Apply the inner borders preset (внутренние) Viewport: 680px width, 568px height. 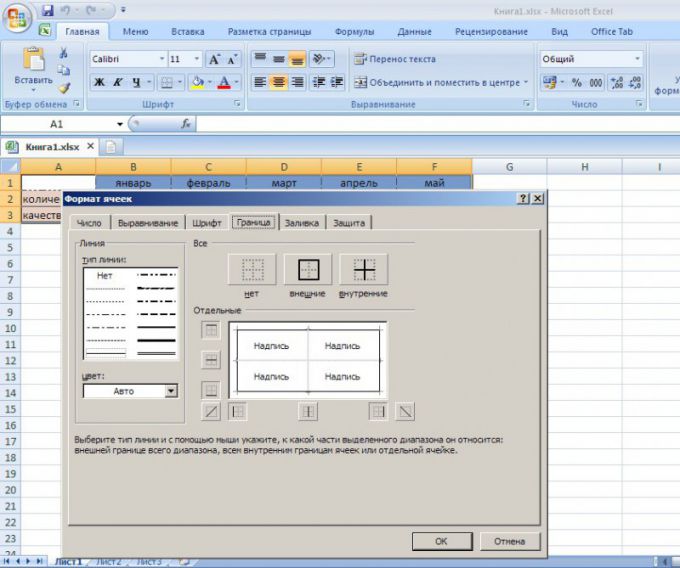[x=363, y=270]
